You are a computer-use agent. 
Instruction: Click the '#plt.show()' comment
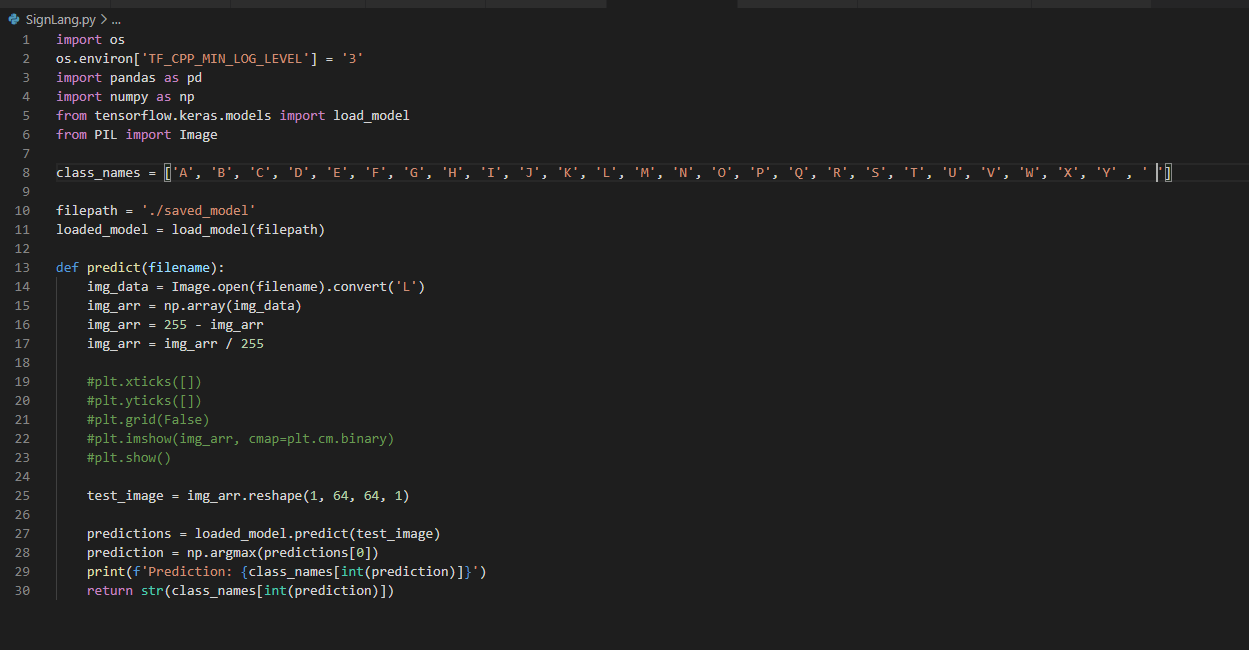point(129,458)
